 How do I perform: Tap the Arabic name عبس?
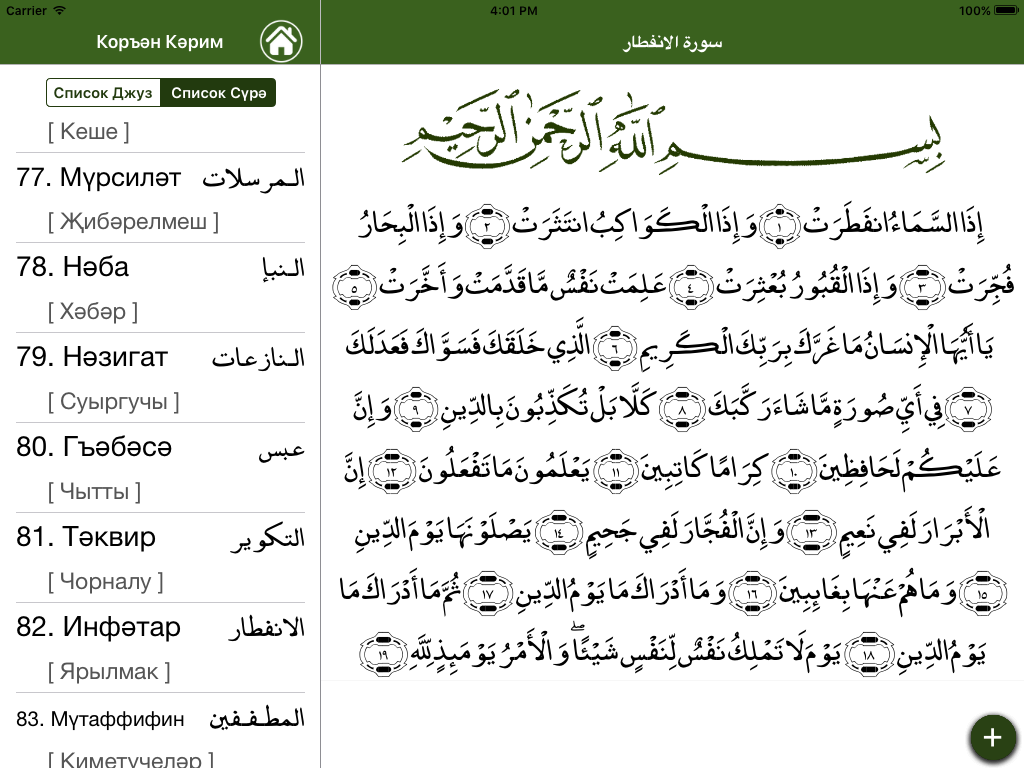(x=281, y=451)
